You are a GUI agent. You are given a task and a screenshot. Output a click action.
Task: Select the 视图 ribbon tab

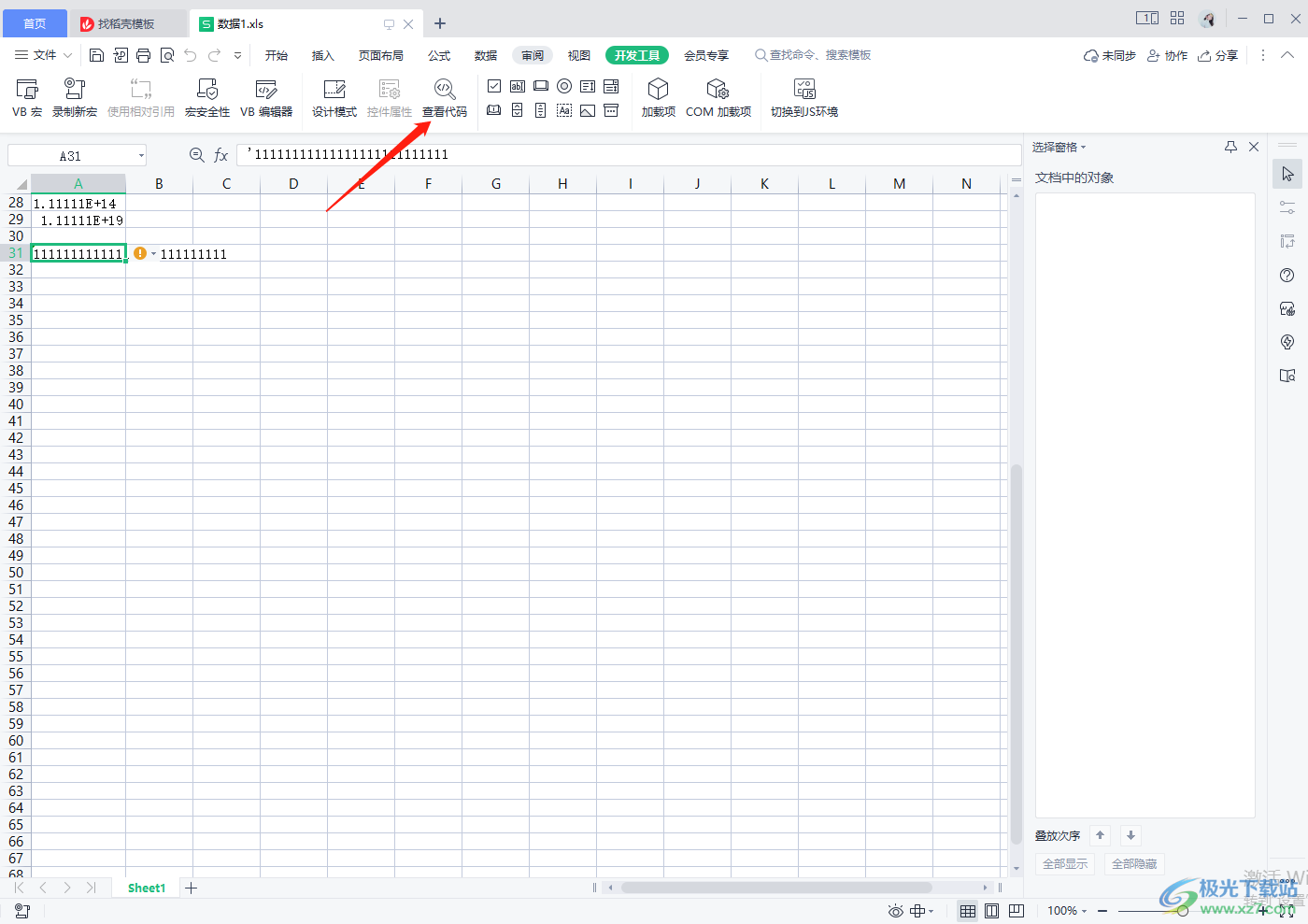[579, 56]
